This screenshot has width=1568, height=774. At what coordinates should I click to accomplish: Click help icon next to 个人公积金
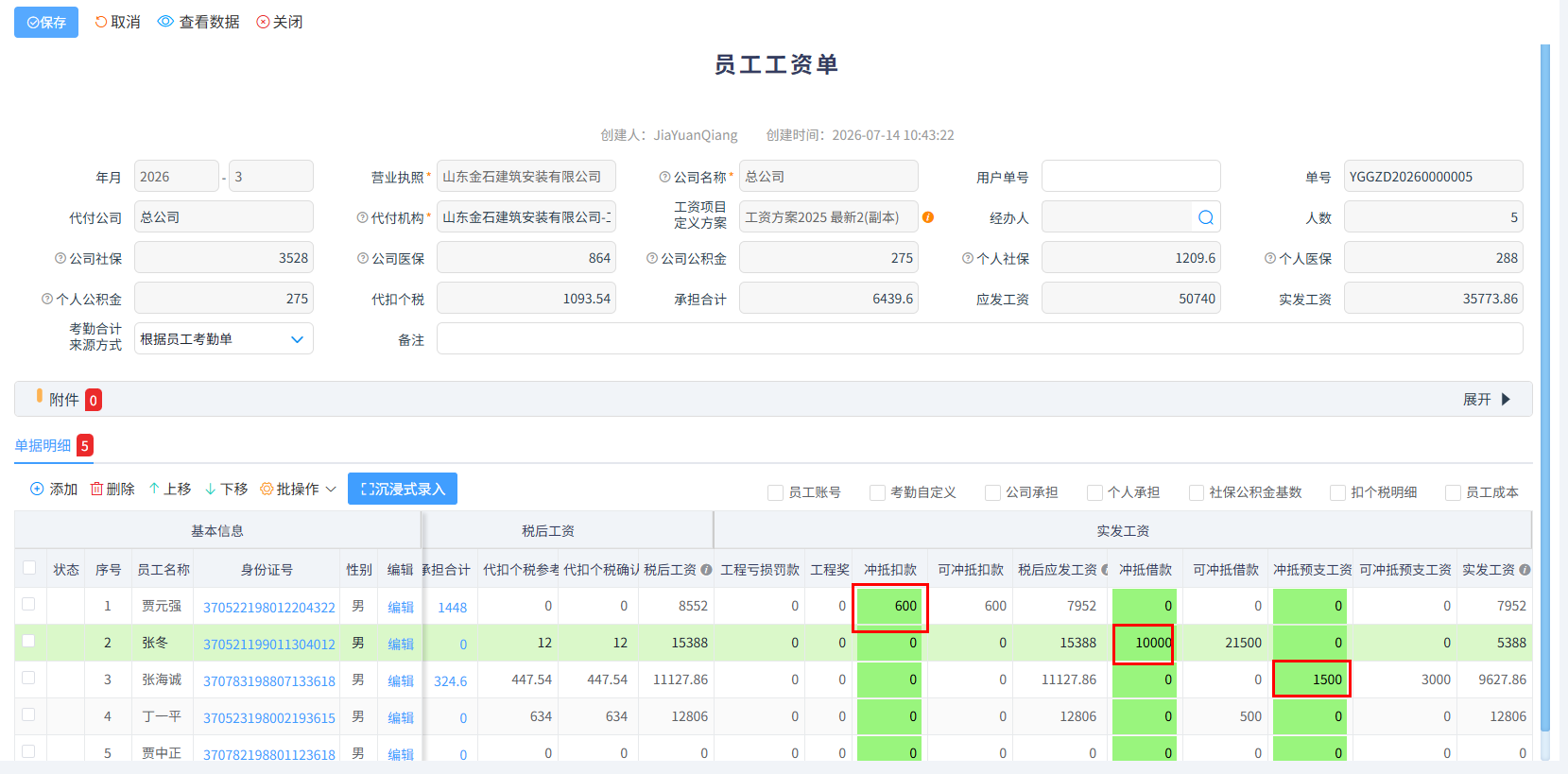(47, 299)
